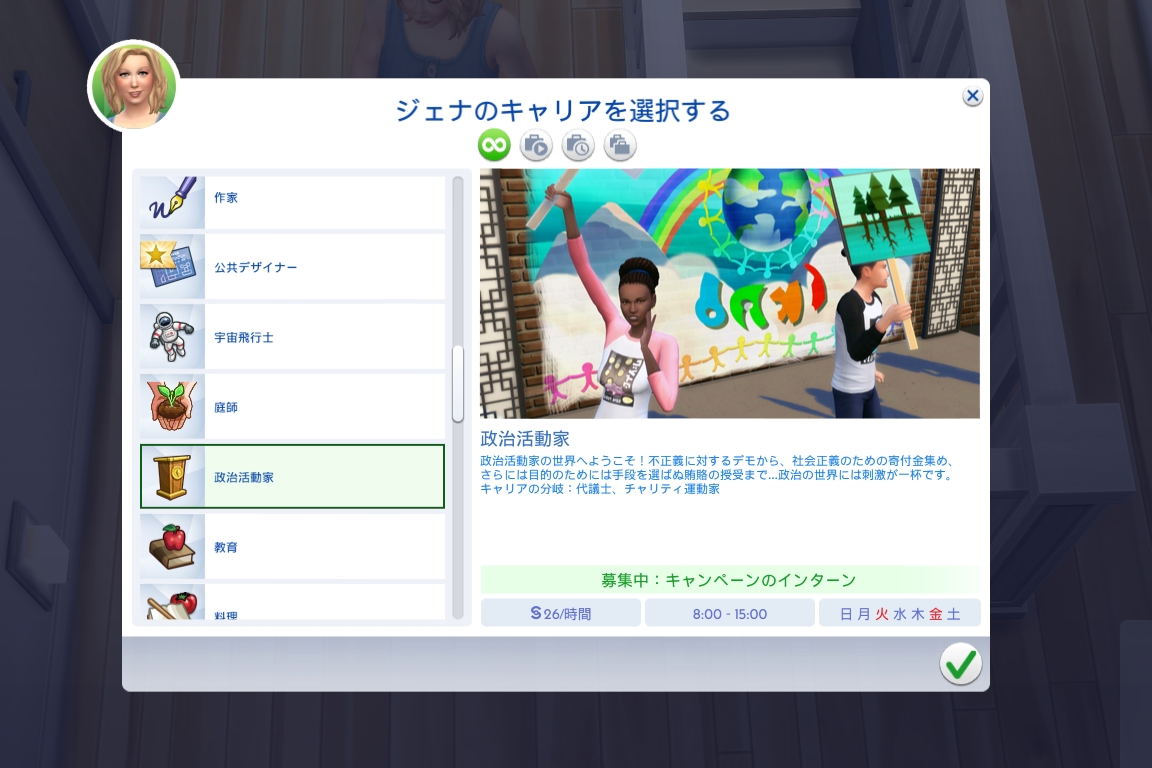1152x768 pixels.
Task: Click the §26/時間 pay field
Action: click(560, 613)
